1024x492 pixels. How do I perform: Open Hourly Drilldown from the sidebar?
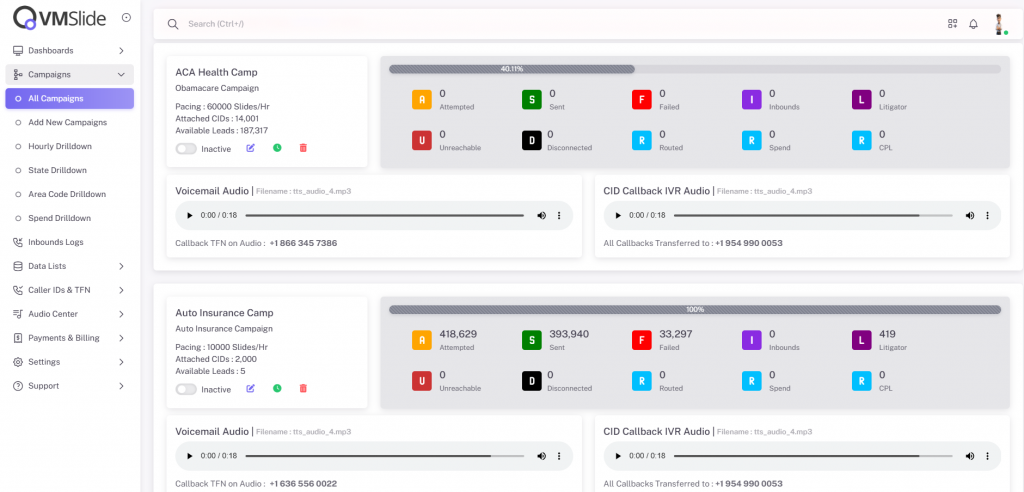point(60,146)
